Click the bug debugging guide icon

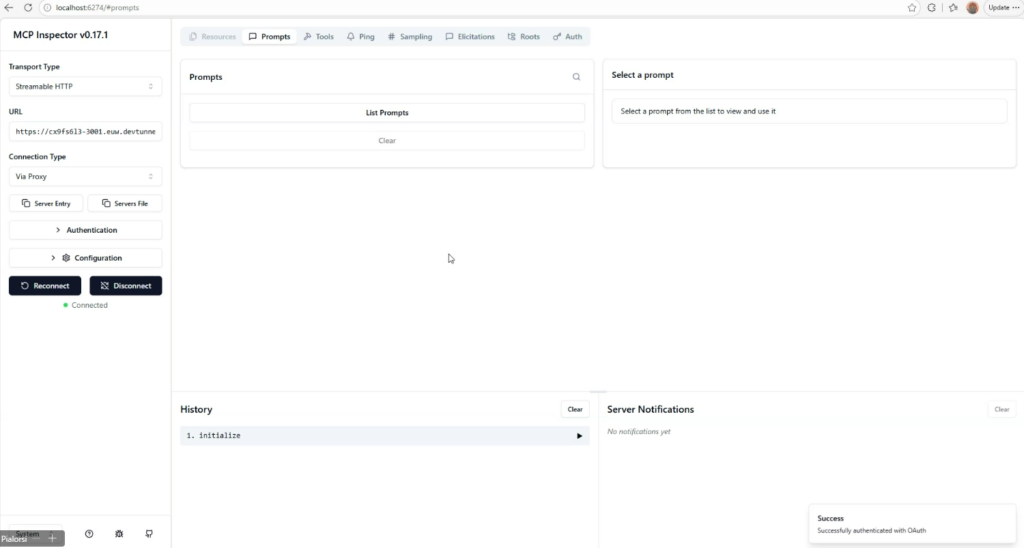coord(119,534)
